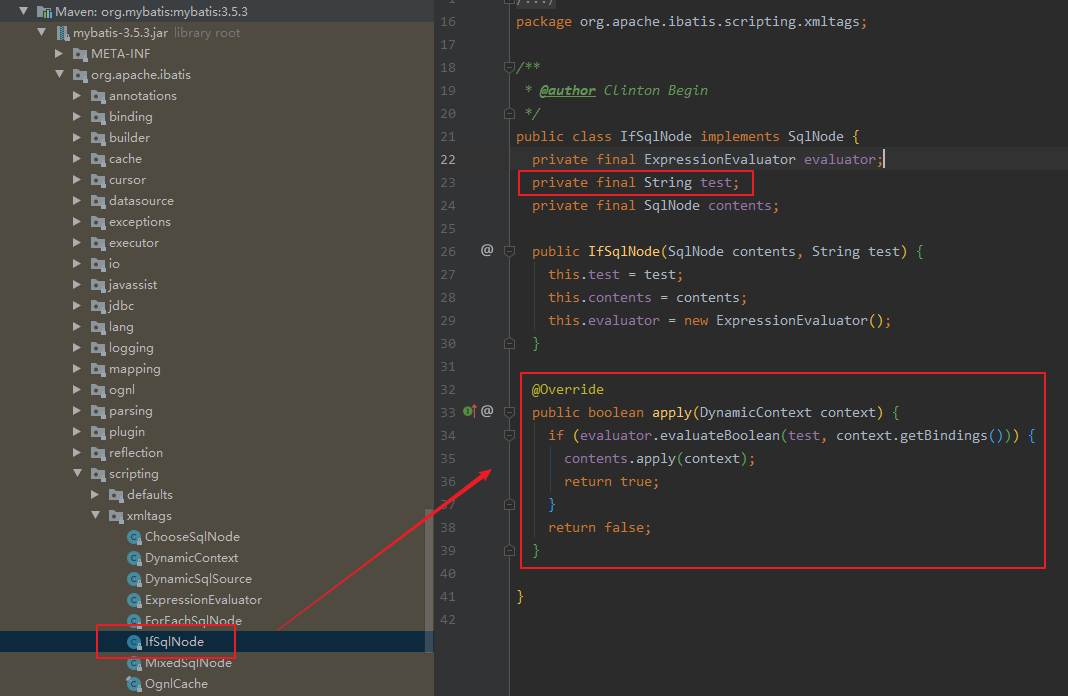Click the @ annotation gutter icon on line 33
1068x696 pixels.
(487, 411)
